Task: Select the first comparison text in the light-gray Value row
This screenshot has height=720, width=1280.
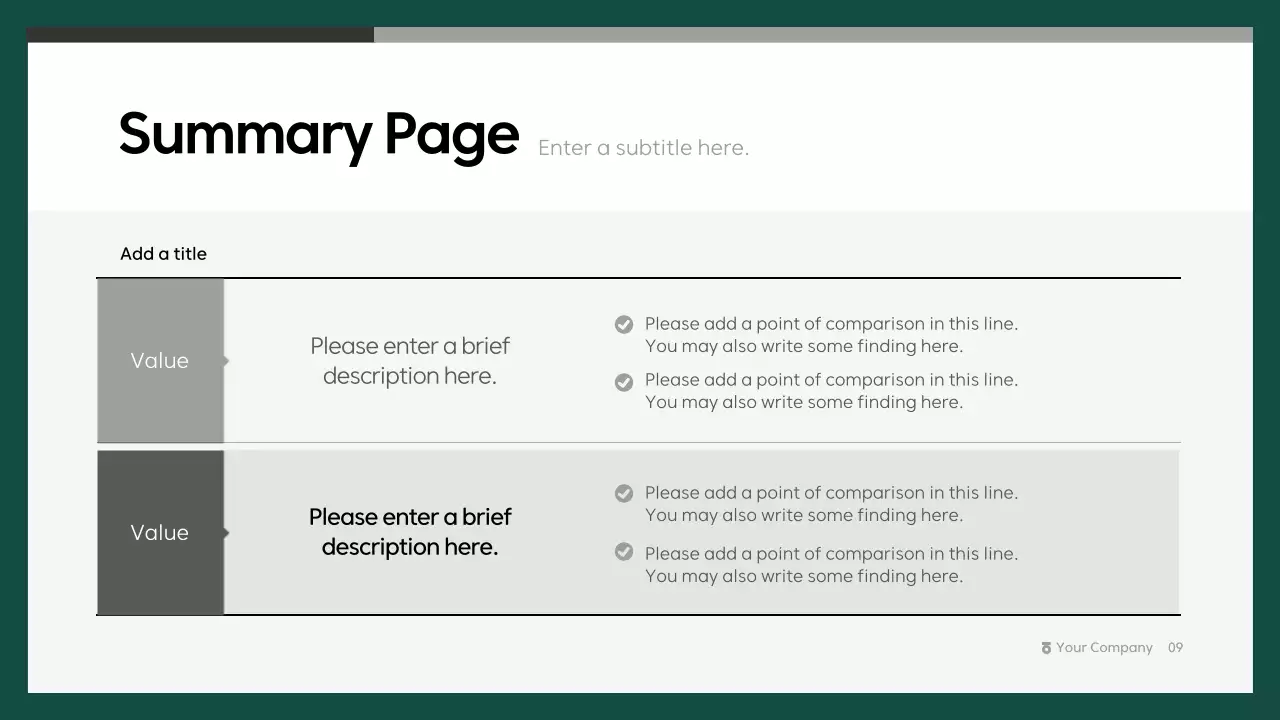Action: tap(830, 335)
